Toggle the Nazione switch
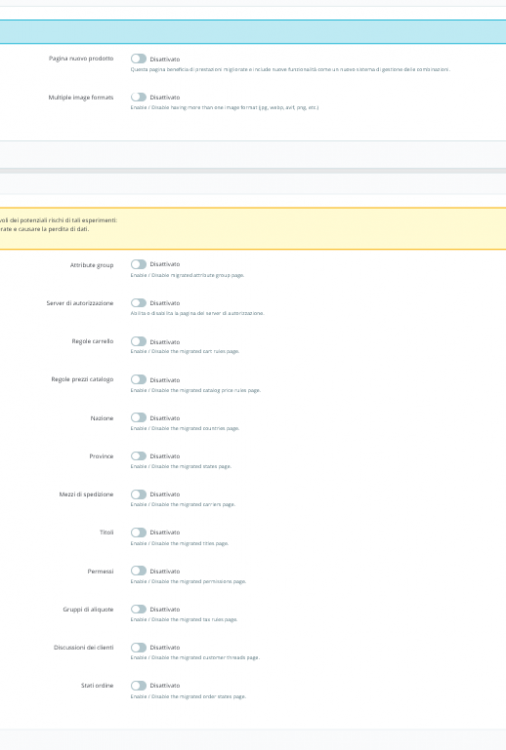Screen dimensions: 506x750 pyautogui.click(x=139, y=418)
